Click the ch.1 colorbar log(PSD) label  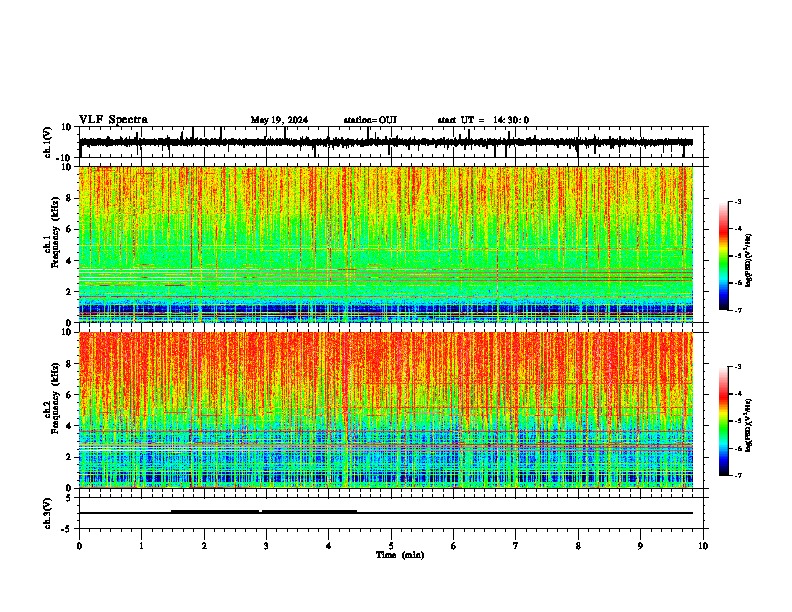pos(748,260)
